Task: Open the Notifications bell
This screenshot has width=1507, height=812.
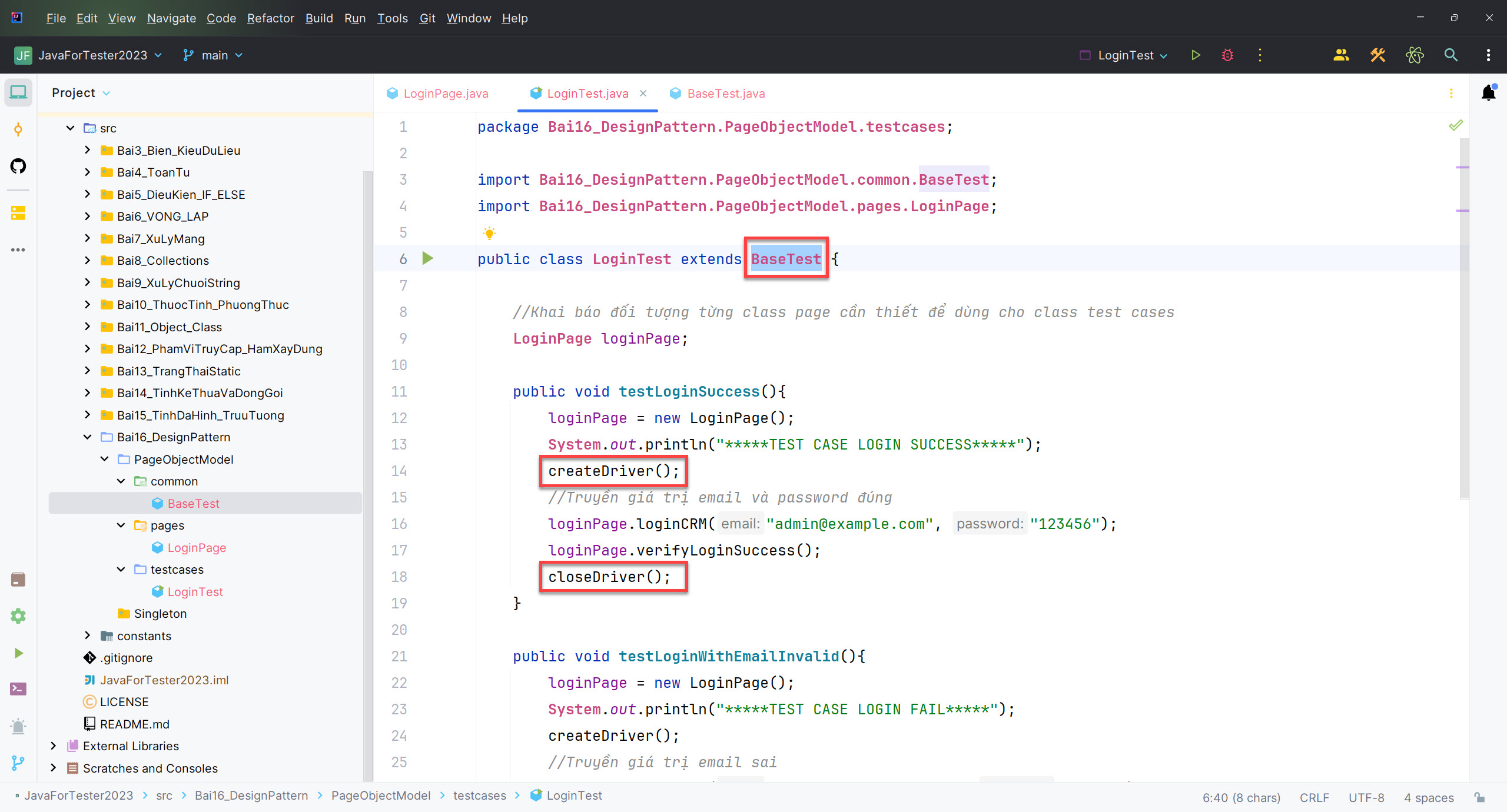Action: [1489, 93]
